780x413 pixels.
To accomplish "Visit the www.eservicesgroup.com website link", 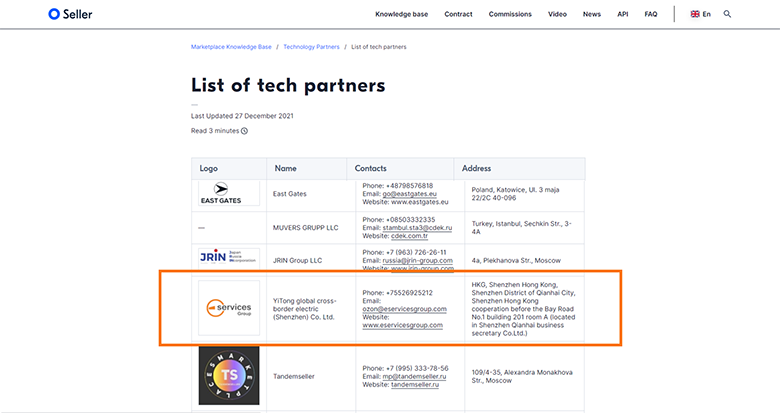I will 402,325.
